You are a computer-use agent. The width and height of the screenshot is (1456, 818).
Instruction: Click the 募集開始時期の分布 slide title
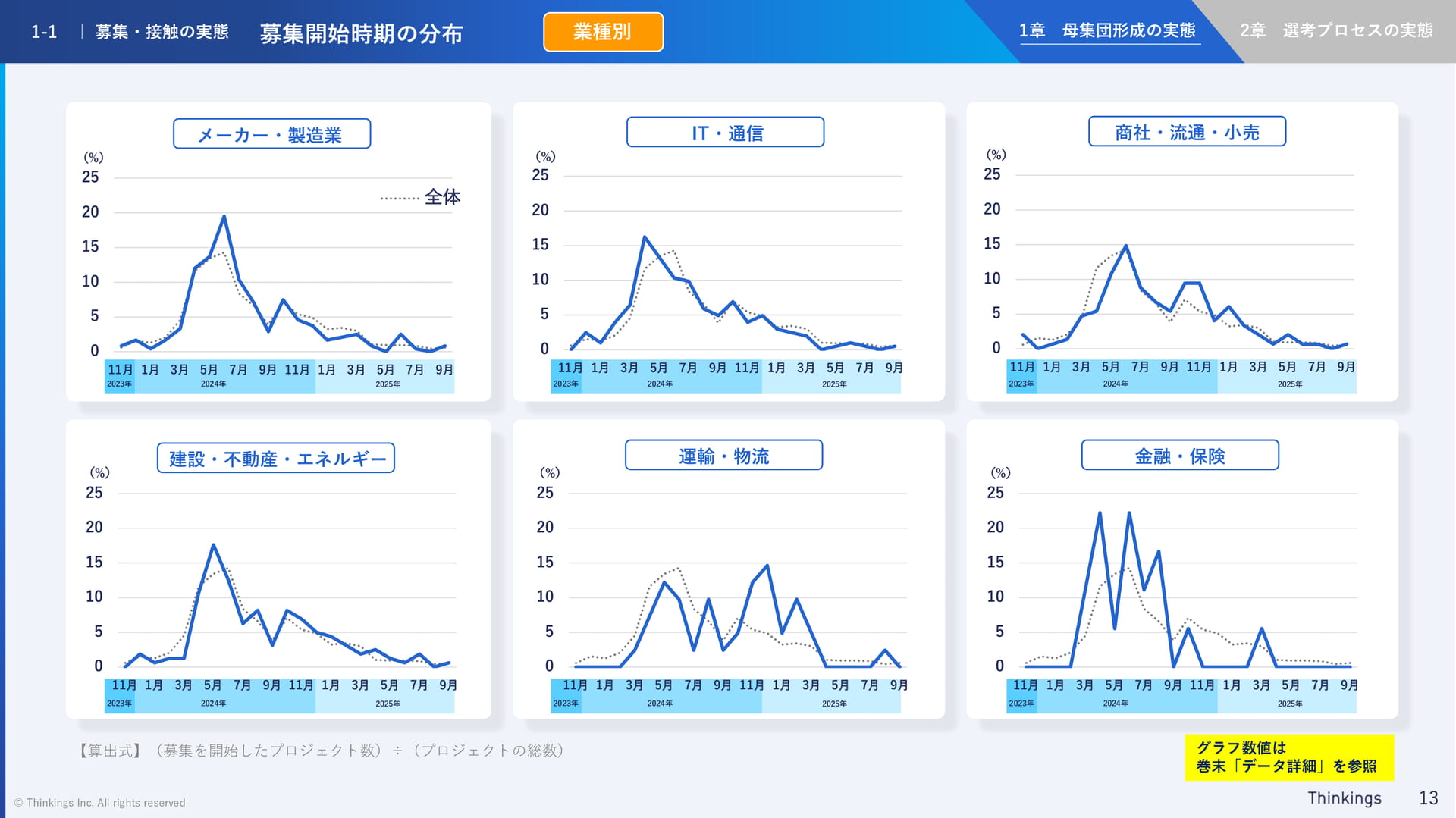(x=361, y=33)
